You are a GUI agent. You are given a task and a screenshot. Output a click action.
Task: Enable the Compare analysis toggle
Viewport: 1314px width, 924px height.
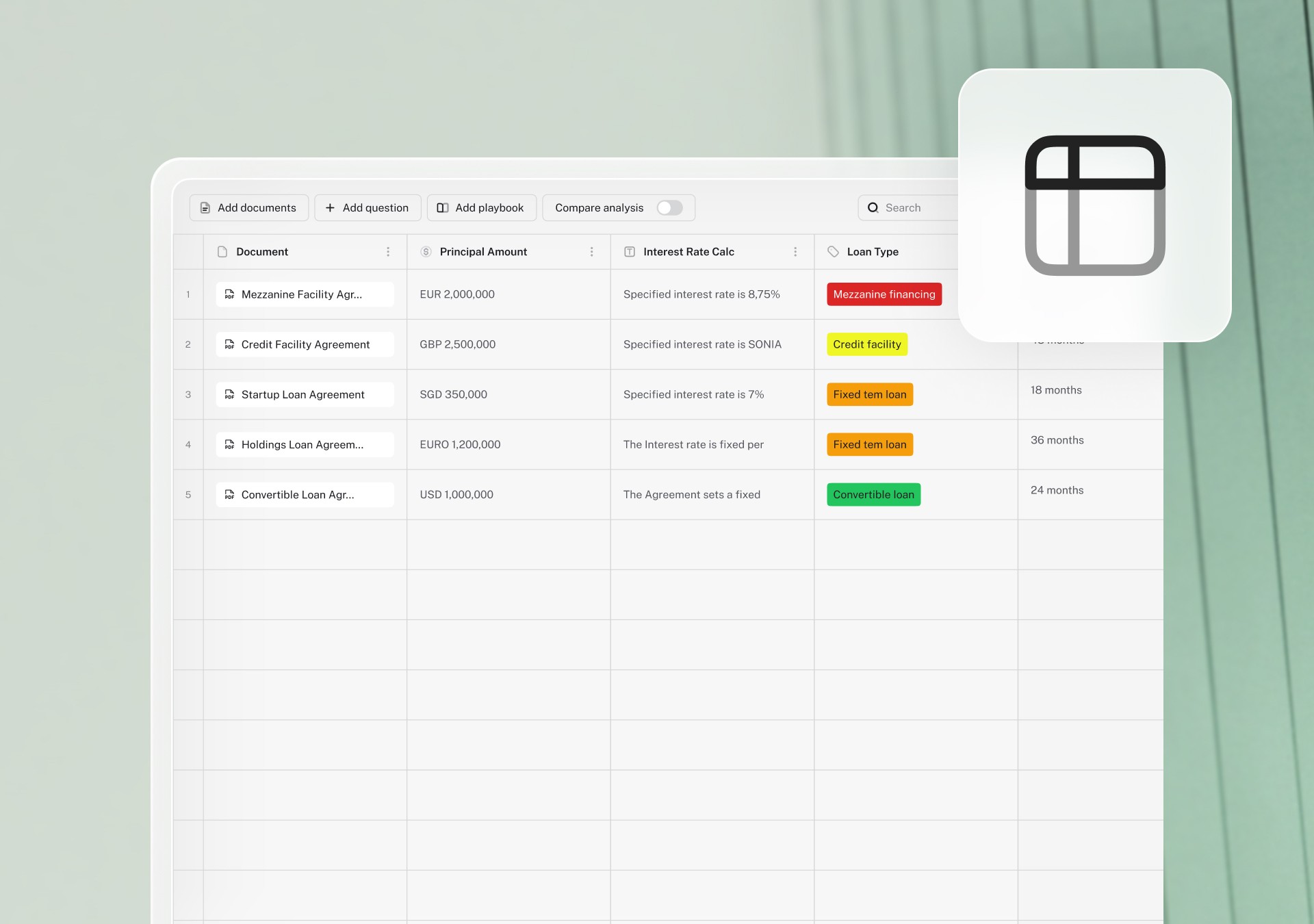point(669,207)
